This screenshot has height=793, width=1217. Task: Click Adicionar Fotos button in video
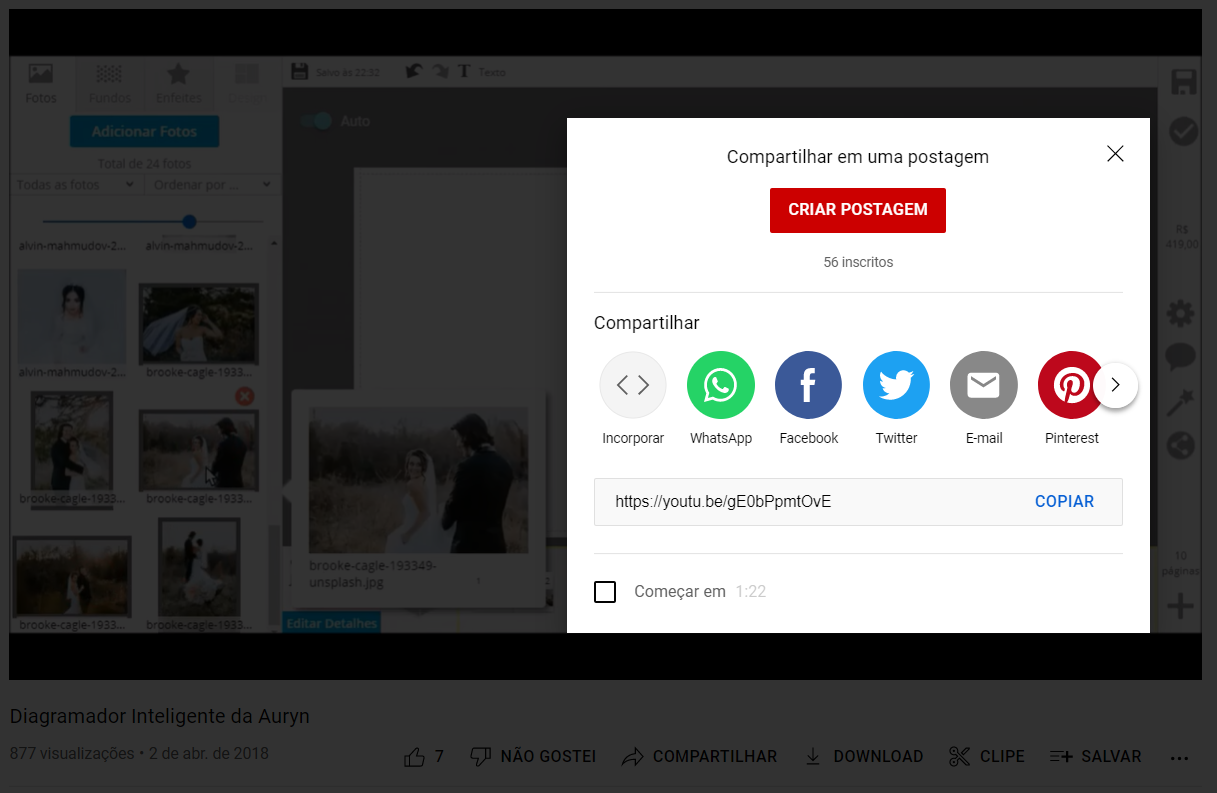pyautogui.click(x=144, y=132)
